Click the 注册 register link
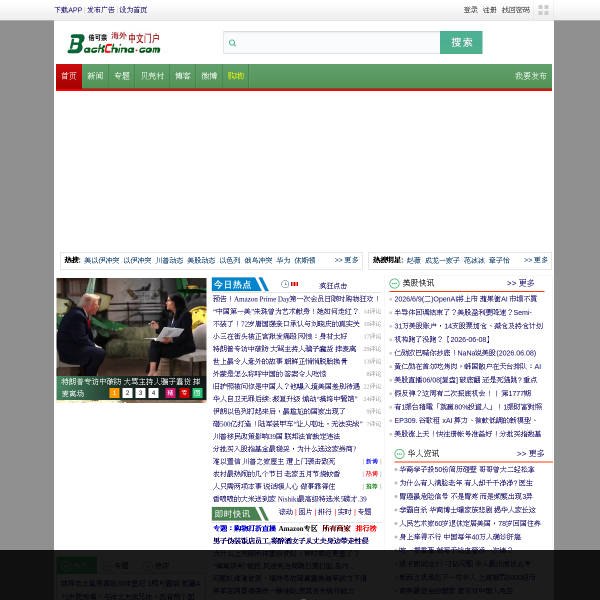The image size is (600, 600). [x=489, y=10]
